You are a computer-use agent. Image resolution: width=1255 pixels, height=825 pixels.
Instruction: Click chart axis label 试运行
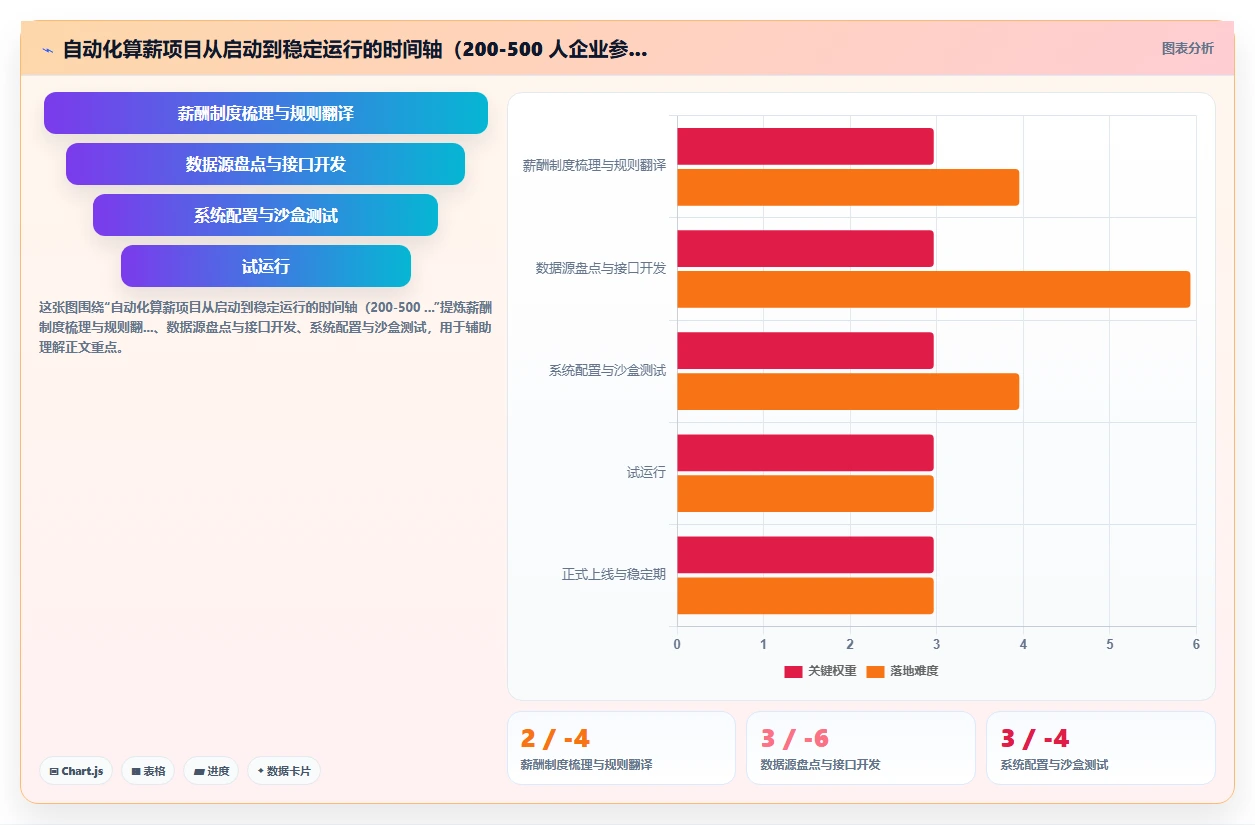(x=646, y=473)
